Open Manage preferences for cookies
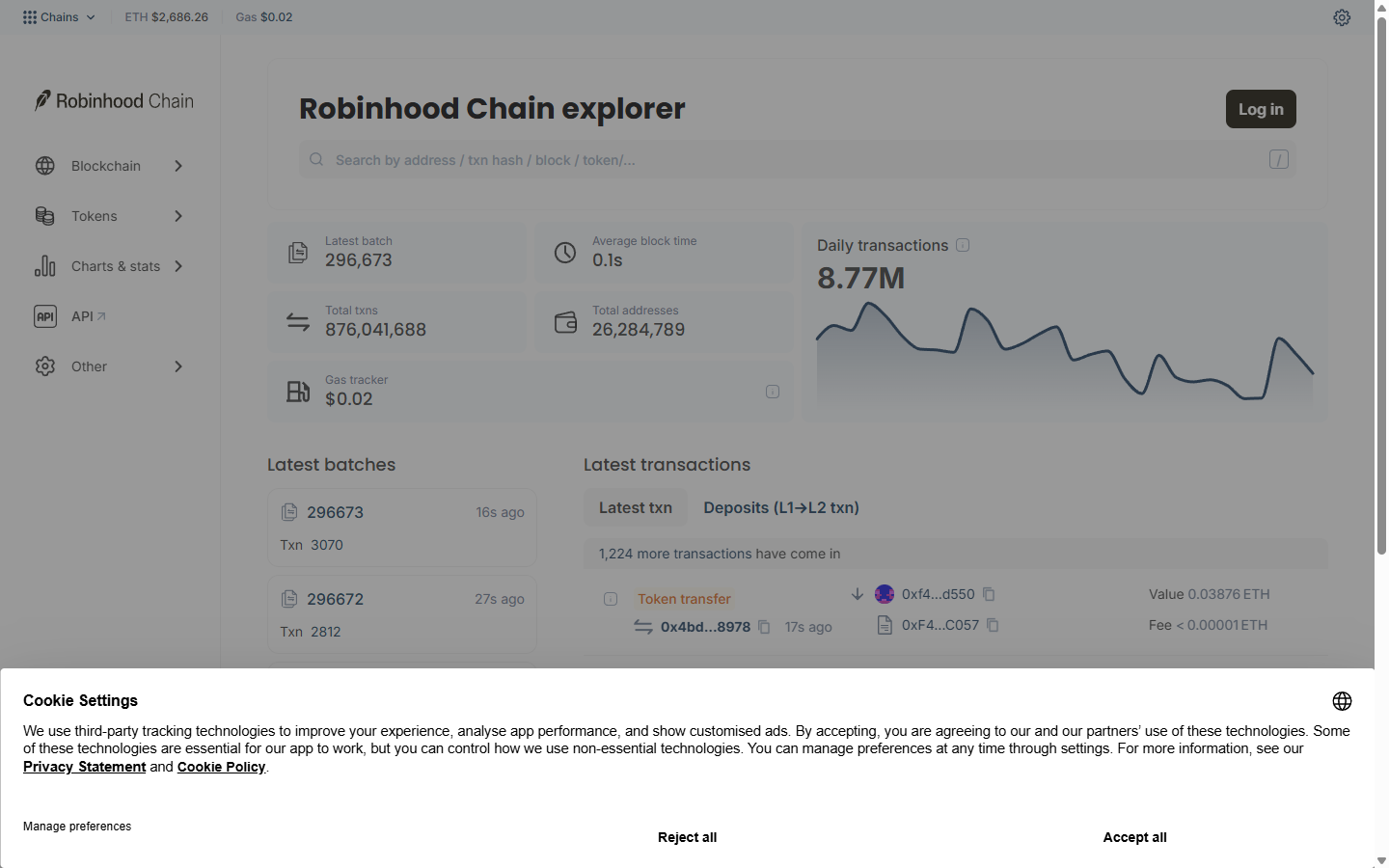Screen dimensions: 1389x868 pos(77,827)
